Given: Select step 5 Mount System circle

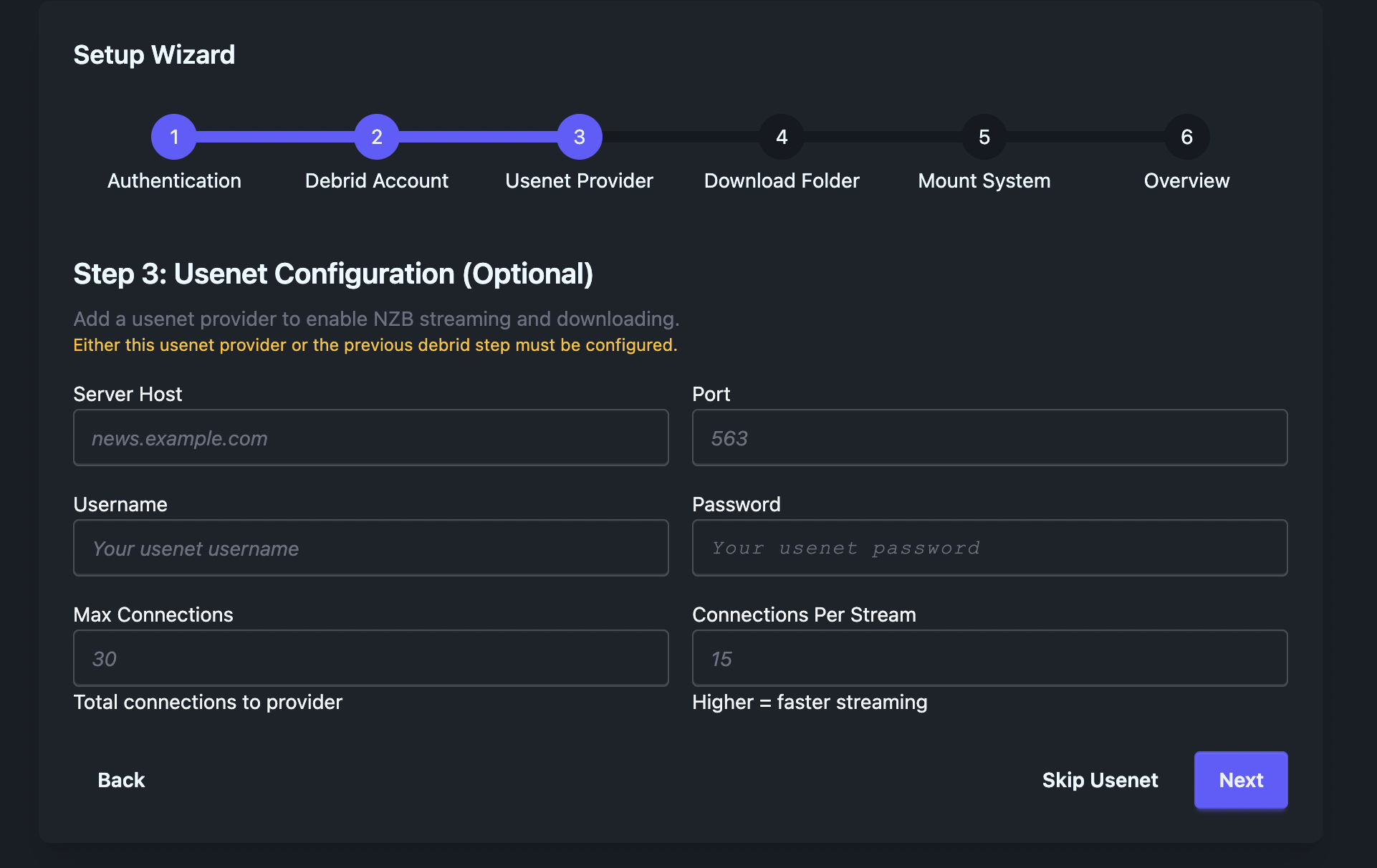Looking at the screenshot, I should pyautogui.click(x=984, y=137).
